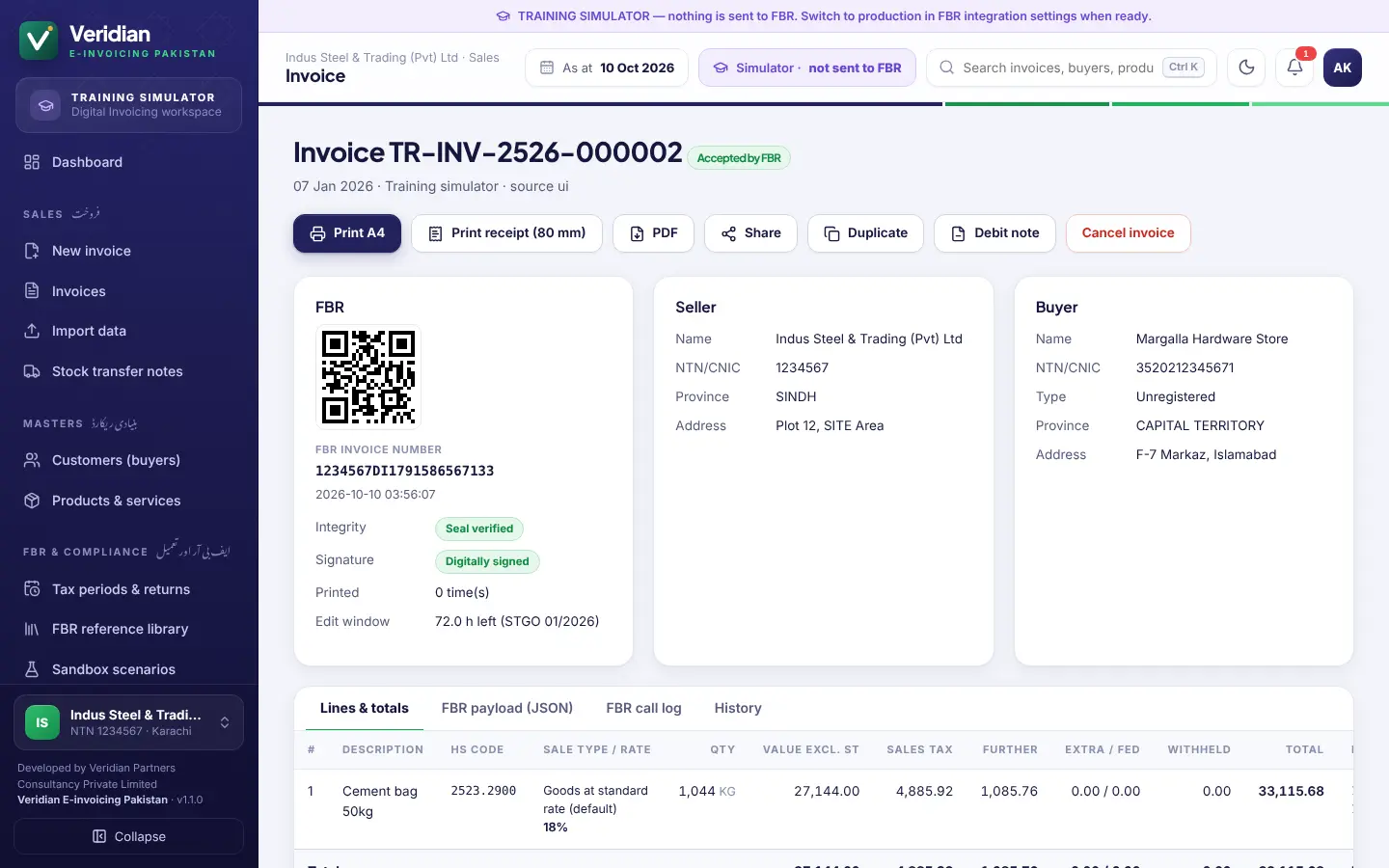Open Tax periods & returns

tap(129, 589)
